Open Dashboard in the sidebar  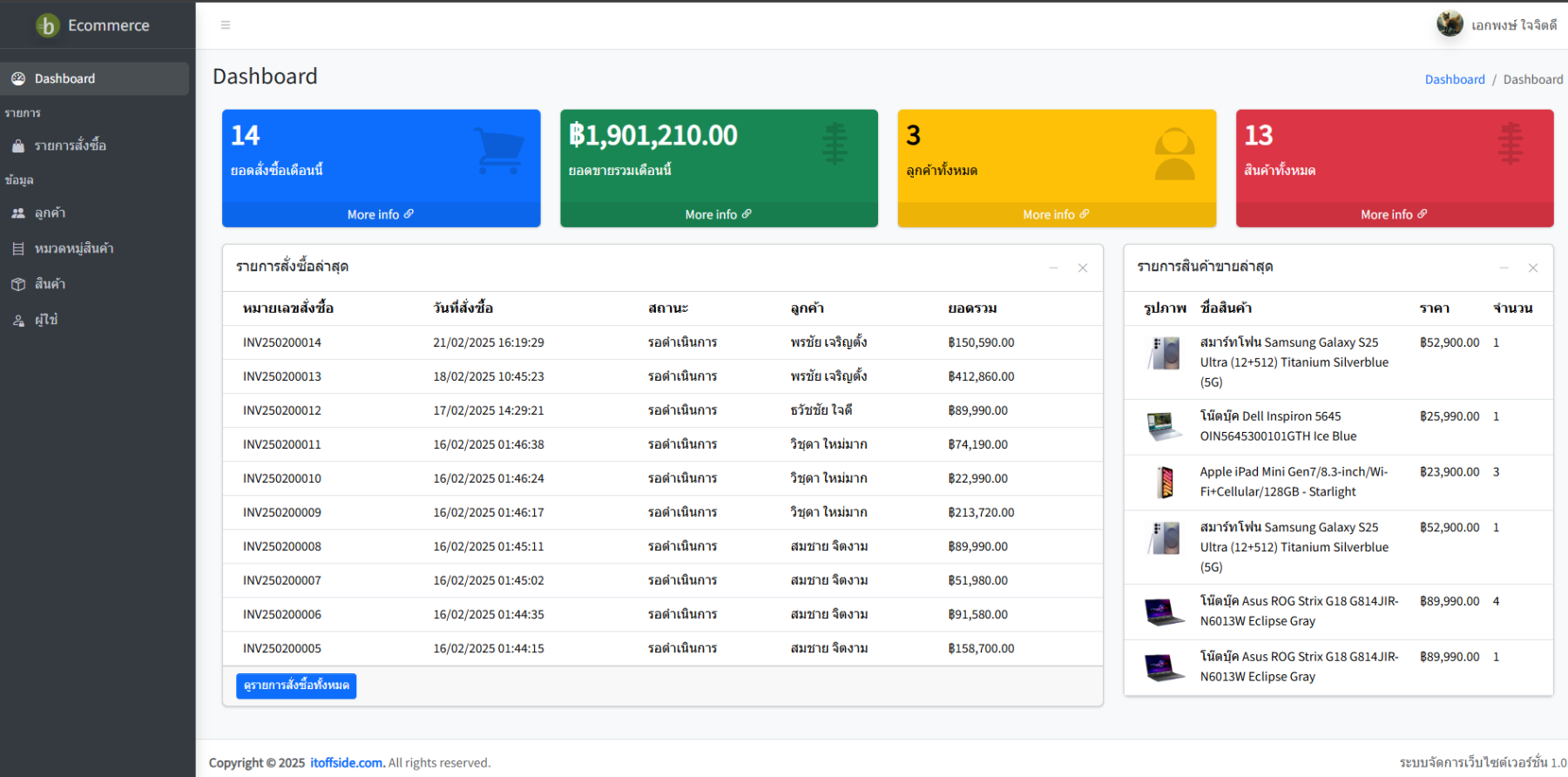(95, 78)
